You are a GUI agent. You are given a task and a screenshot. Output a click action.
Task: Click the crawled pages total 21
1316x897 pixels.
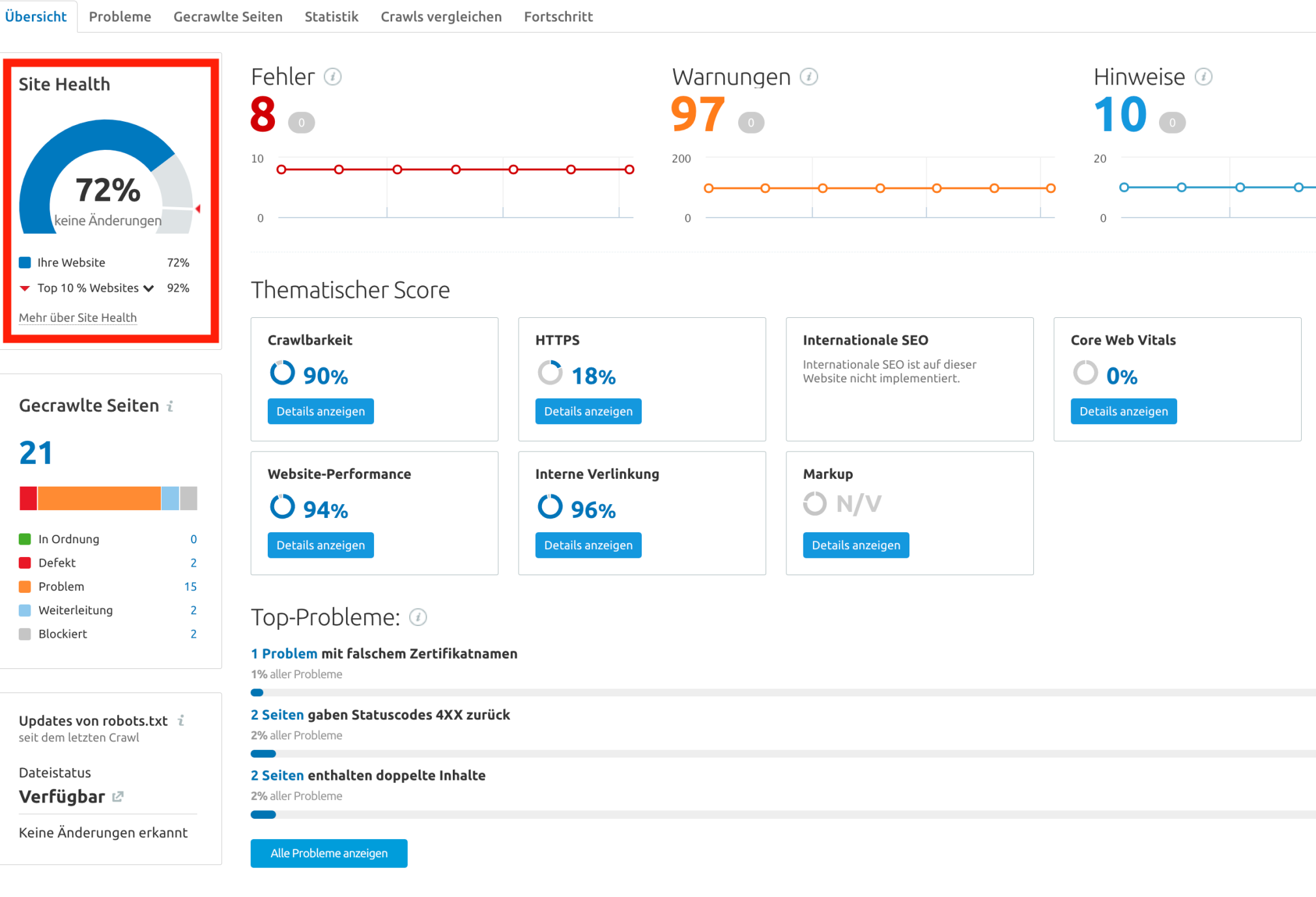(x=36, y=453)
